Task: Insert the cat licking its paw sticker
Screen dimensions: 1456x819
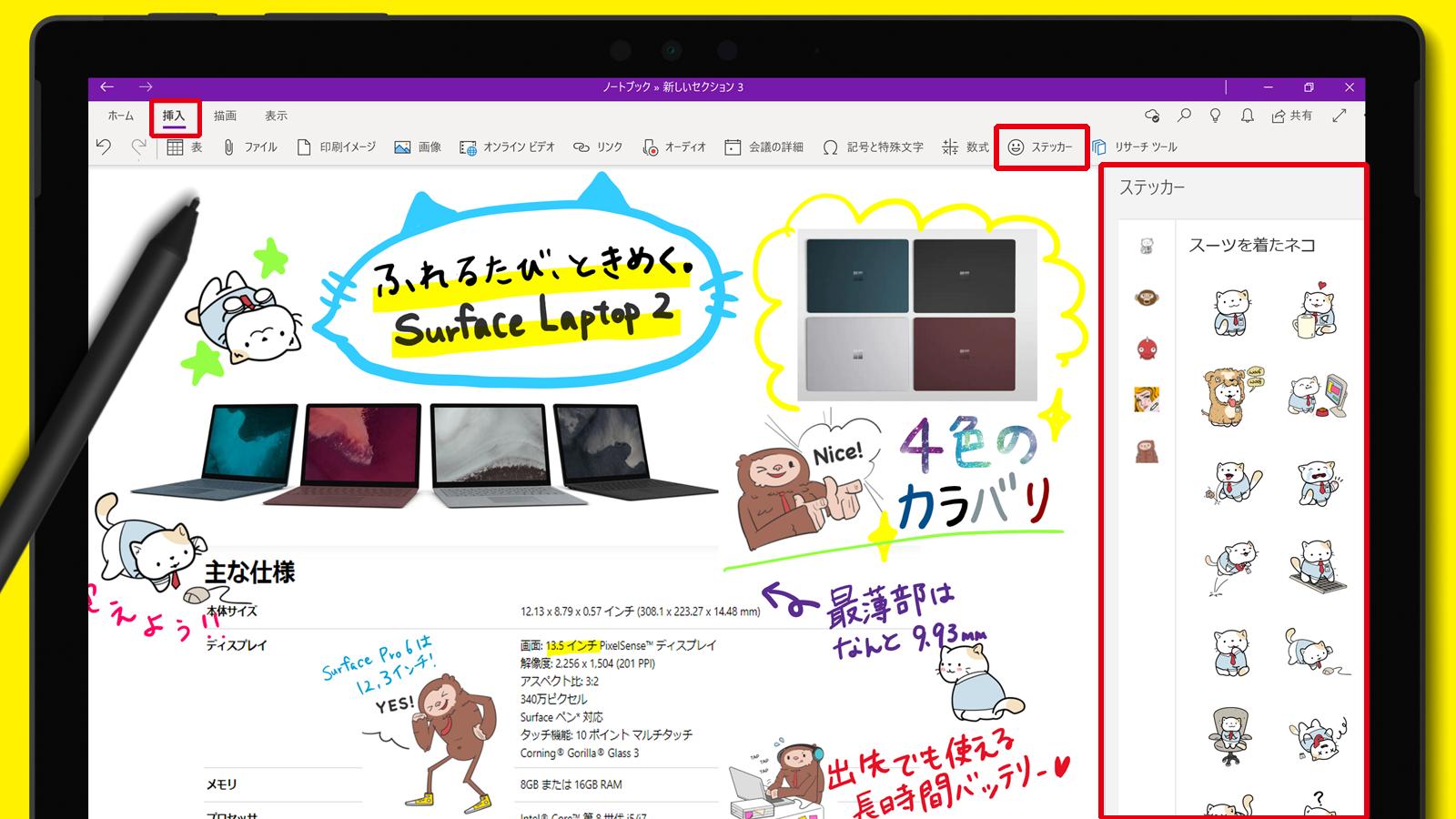Action: [x=1232, y=652]
